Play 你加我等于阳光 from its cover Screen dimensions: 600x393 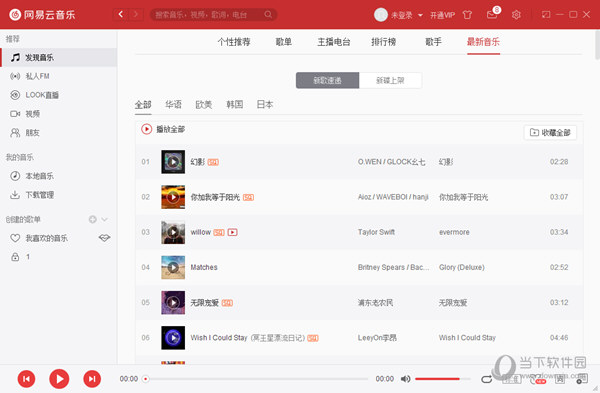tap(173, 197)
